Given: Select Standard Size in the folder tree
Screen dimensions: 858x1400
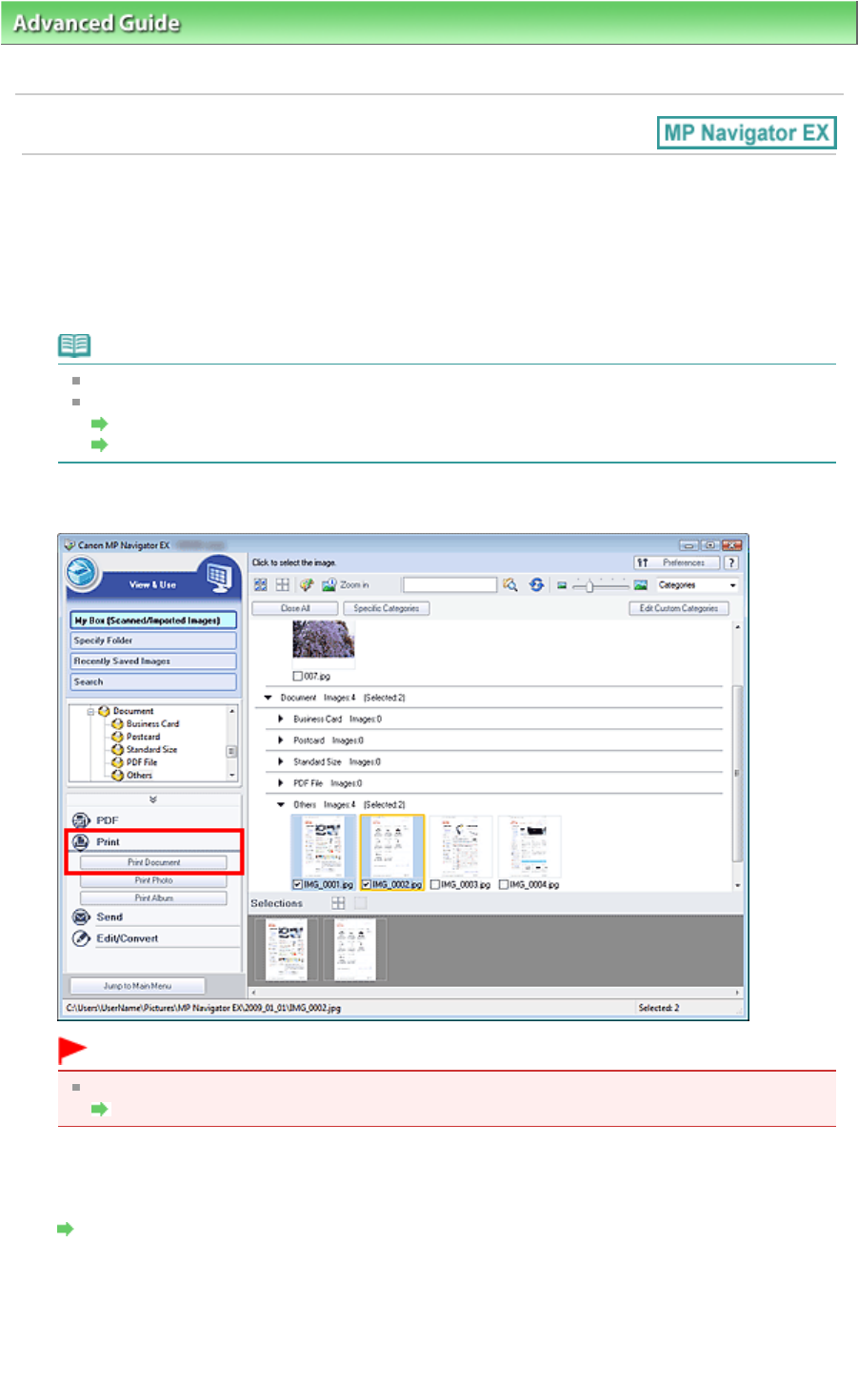Looking at the screenshot, I should 151,750.
